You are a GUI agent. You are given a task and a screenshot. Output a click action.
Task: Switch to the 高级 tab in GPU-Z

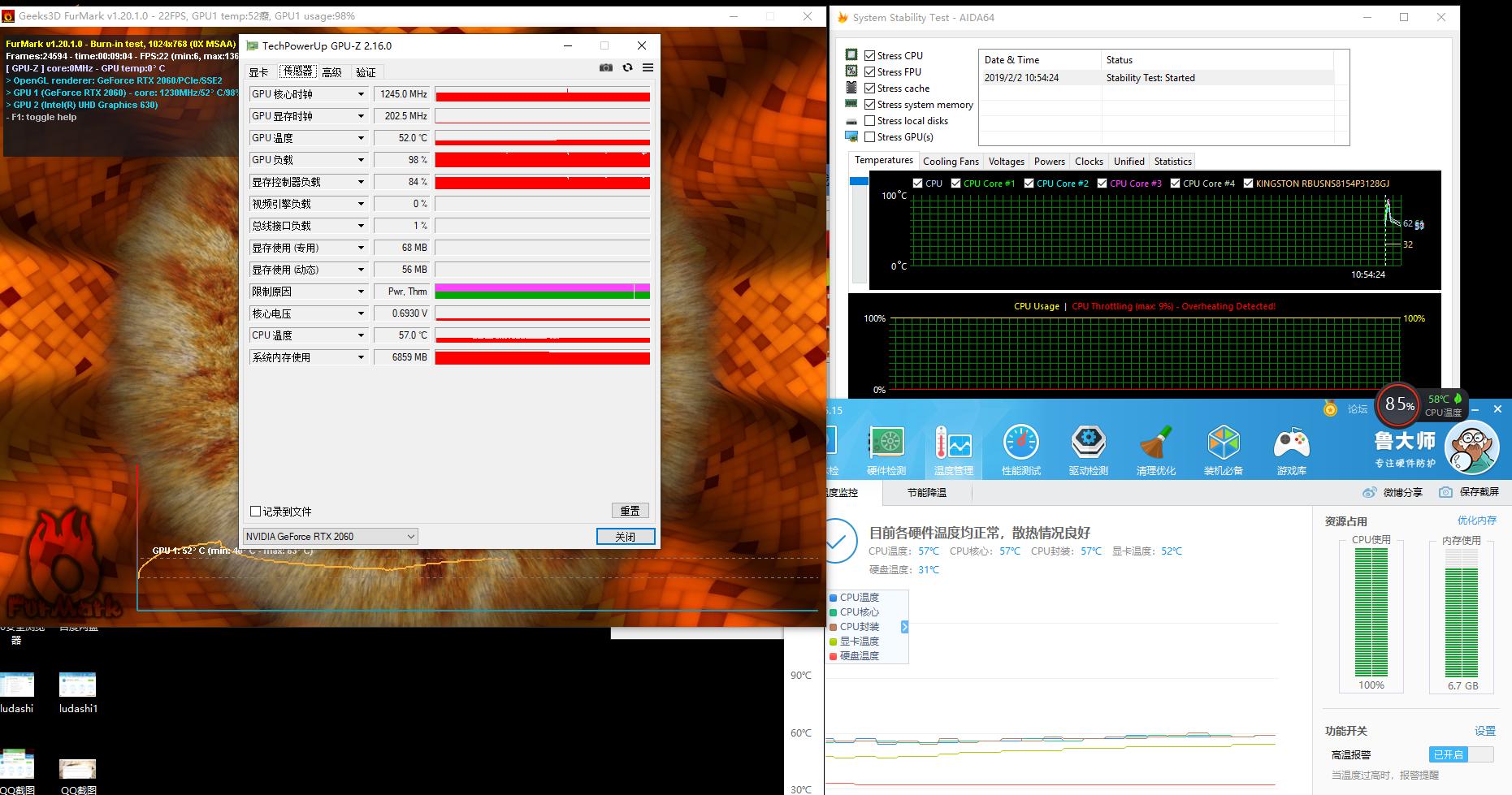coord(332,71)
